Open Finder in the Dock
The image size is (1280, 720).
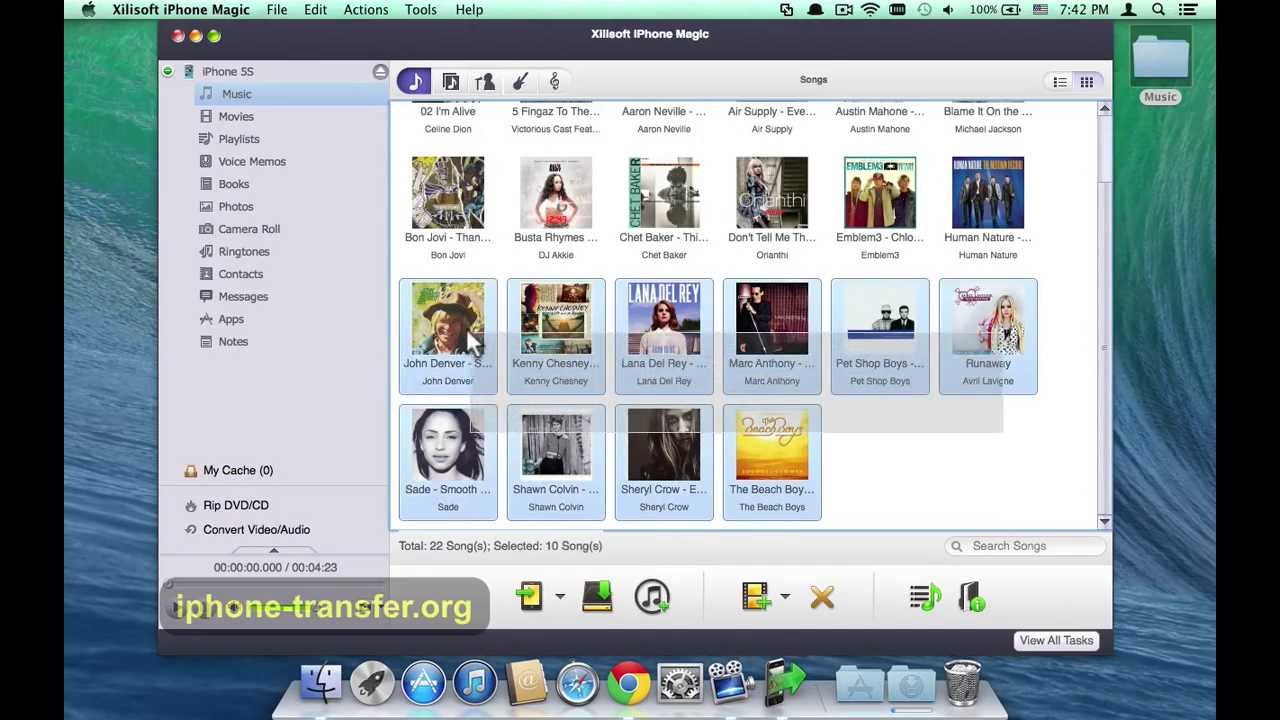coord(321,684)
